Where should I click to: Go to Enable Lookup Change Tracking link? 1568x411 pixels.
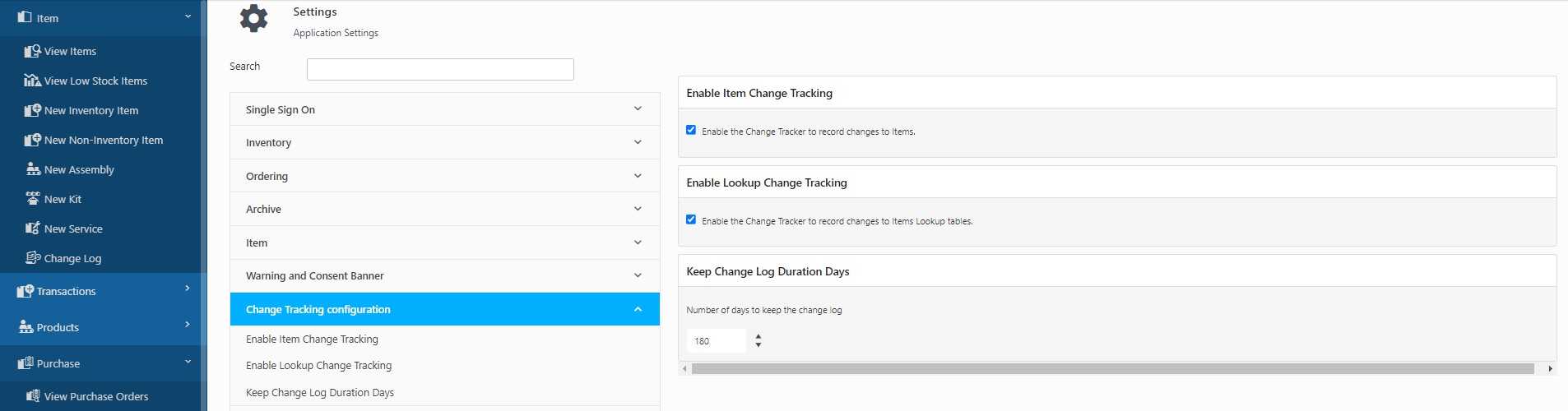tap(318, 366)
